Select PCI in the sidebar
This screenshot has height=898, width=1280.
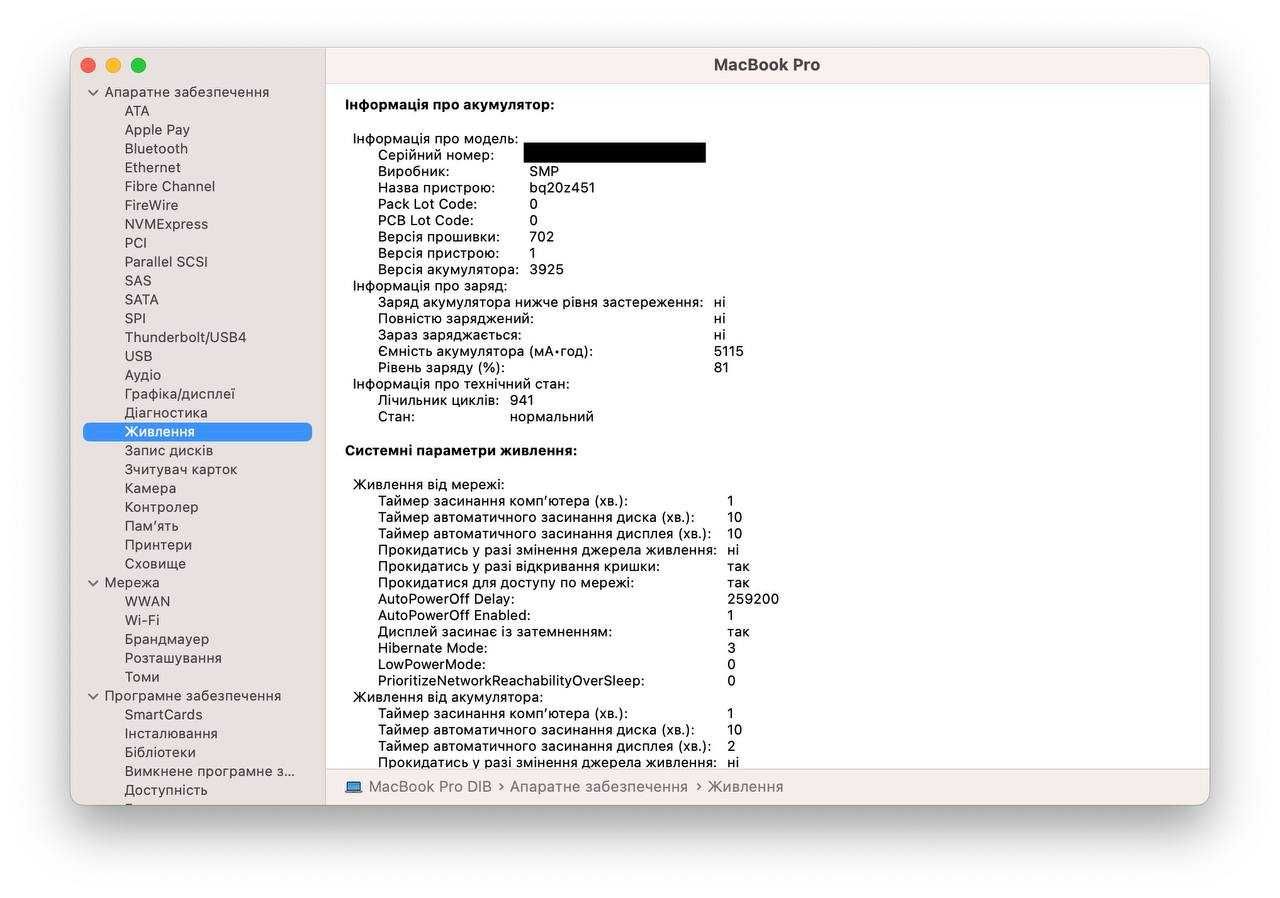coord(135,243)
